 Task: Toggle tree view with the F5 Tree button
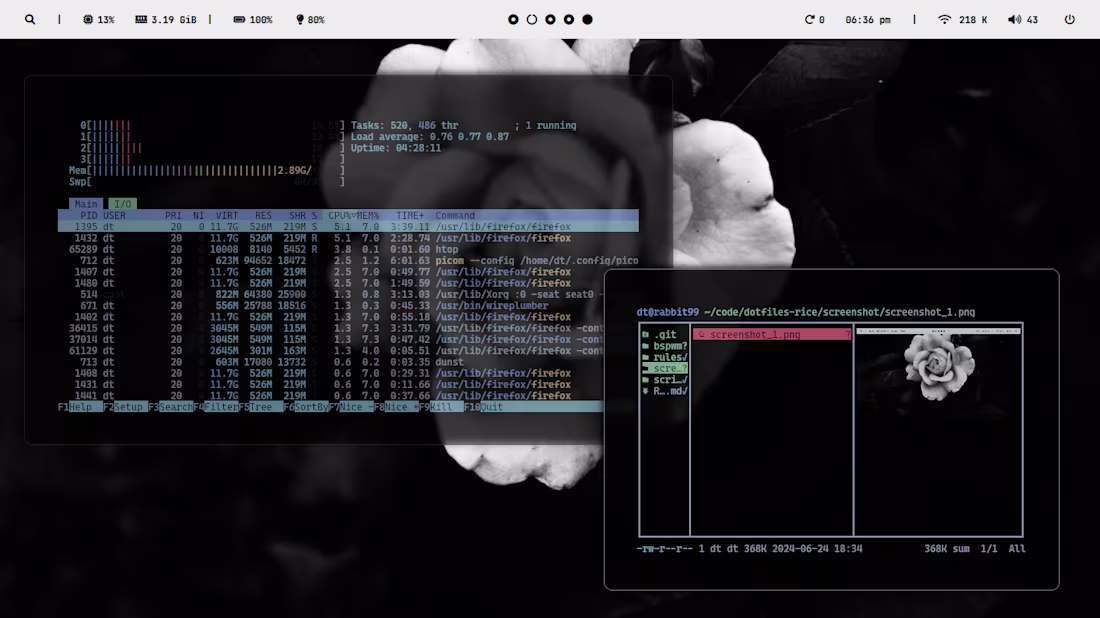point(263,407)
